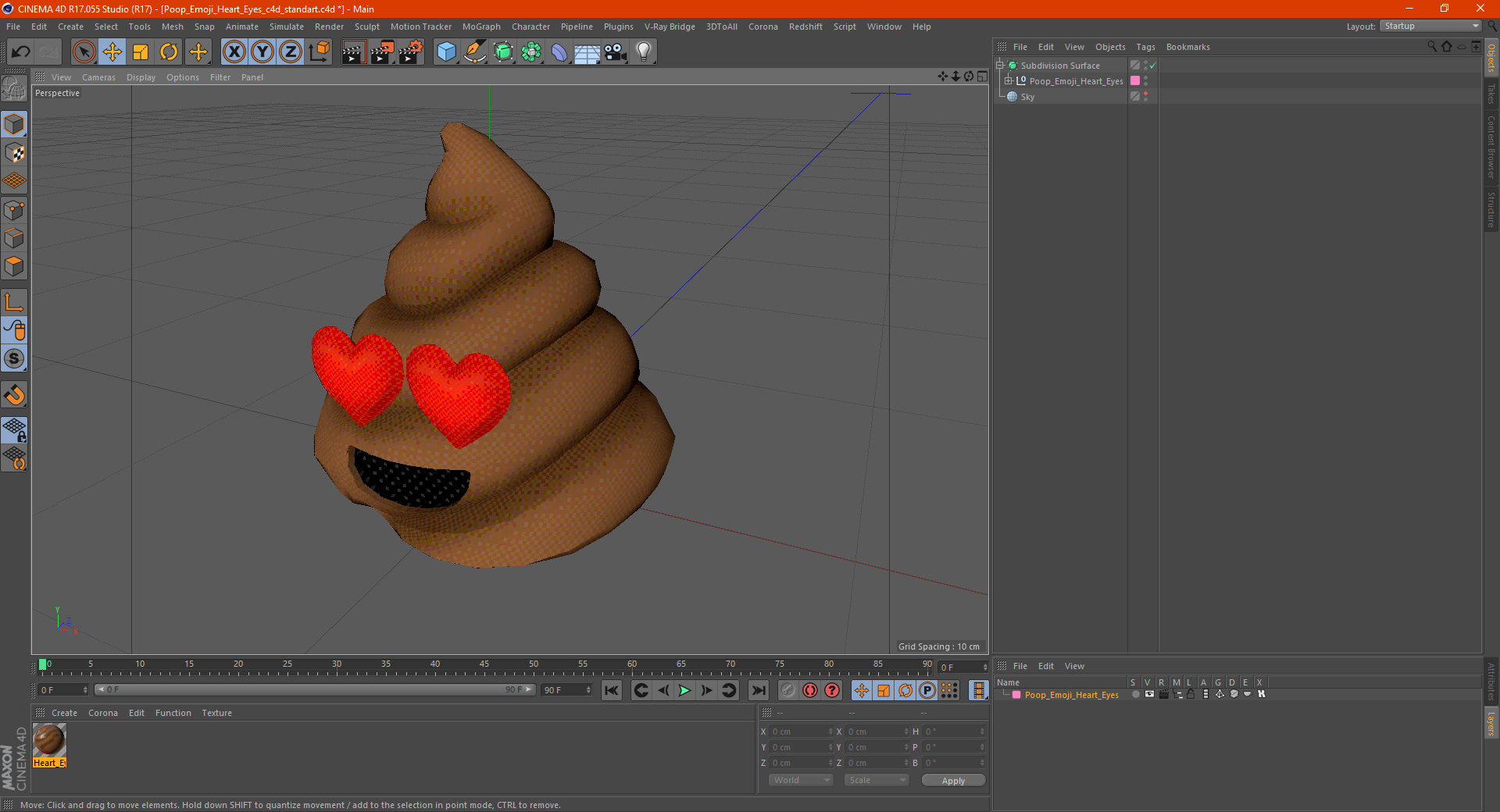Viewport: 1500px width, 812px height.
Task: Activate the Rotate tool
Action: (x=169, y=52)
